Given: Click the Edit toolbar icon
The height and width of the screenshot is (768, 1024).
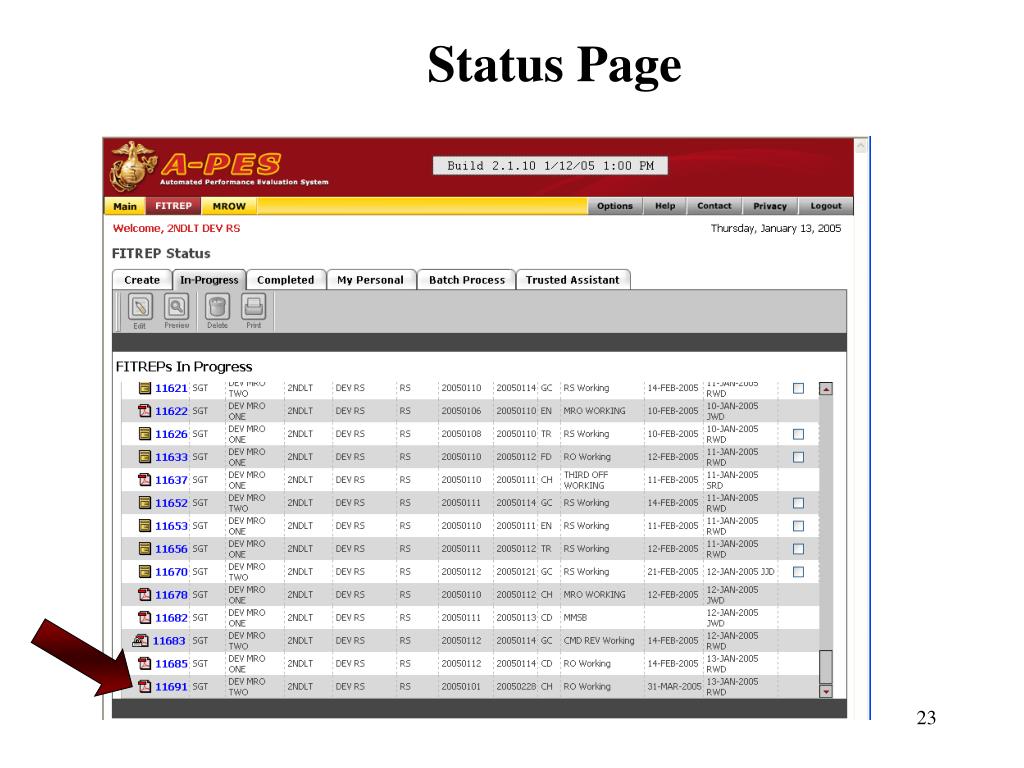Looking at the screenshot, I should (x=140, y=307).
